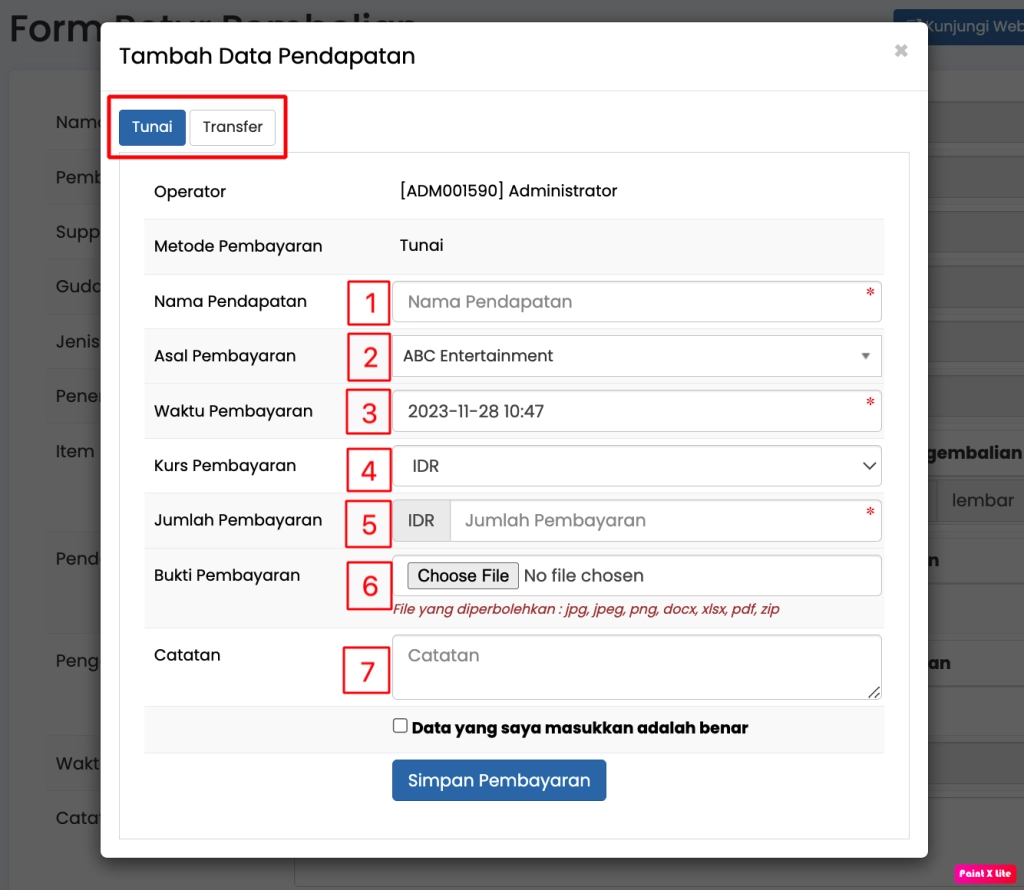Expand the Kurs Pembayaran currency dropdown
The width and height of the screenshot is (1024, 890).
637,466
